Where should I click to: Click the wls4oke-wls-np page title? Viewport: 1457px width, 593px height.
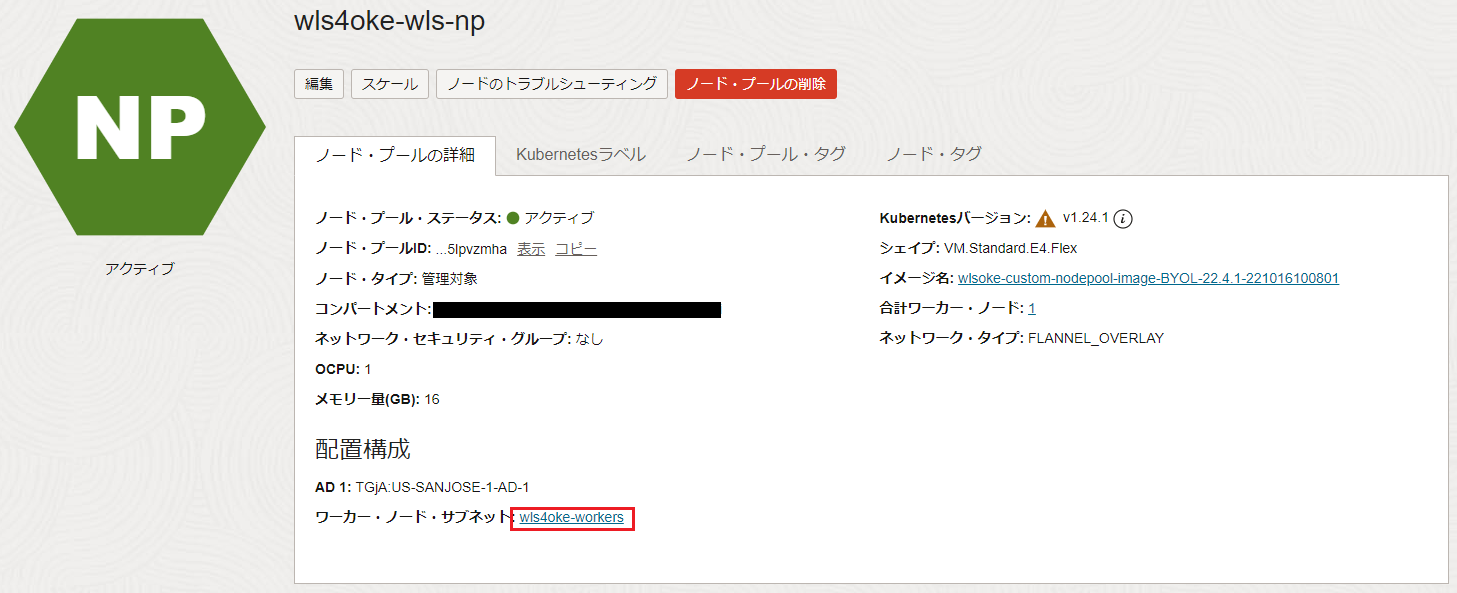pyautogui.click(x=390, y=22)
